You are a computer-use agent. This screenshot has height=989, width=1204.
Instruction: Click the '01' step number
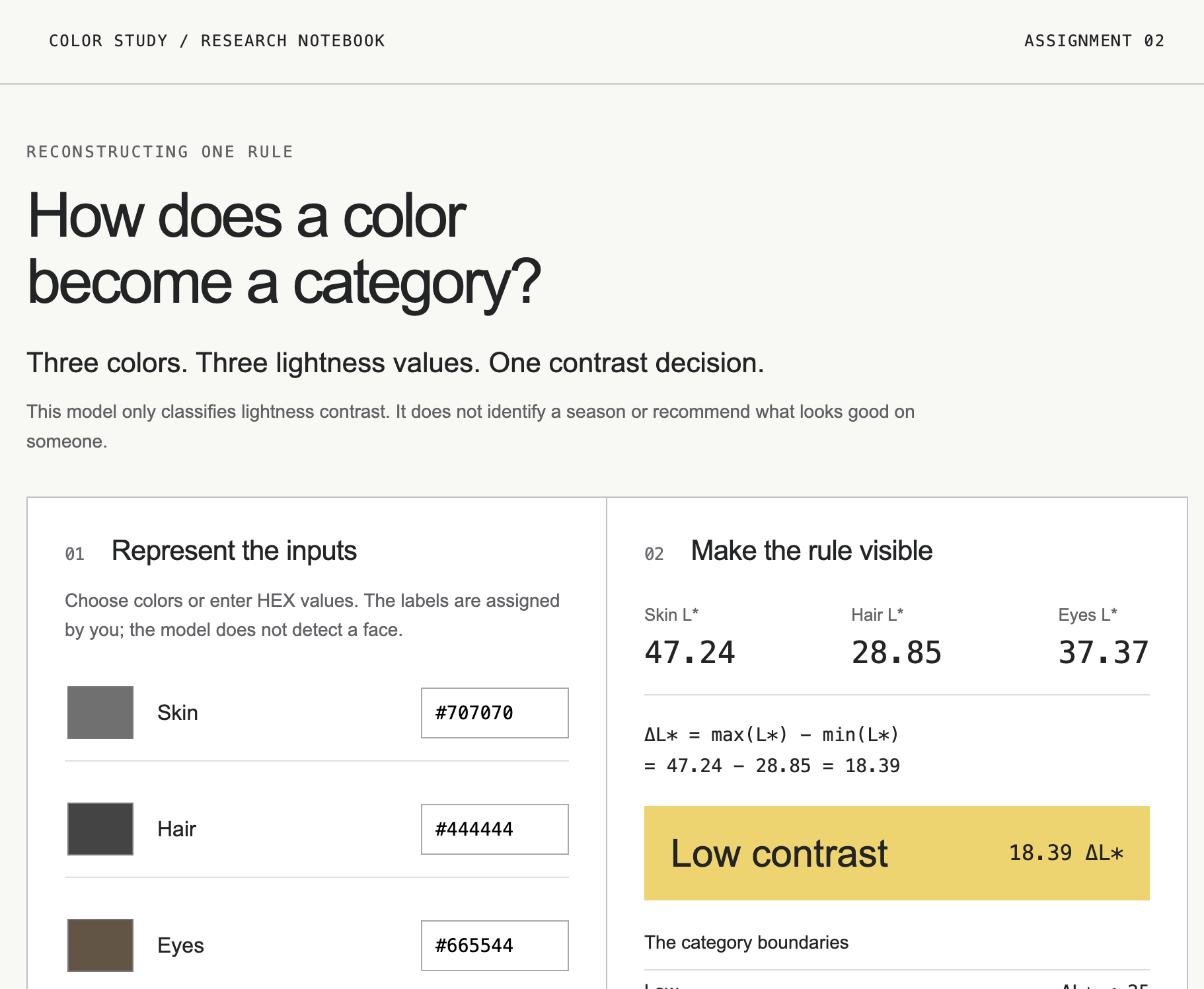[x=75, y=554]
